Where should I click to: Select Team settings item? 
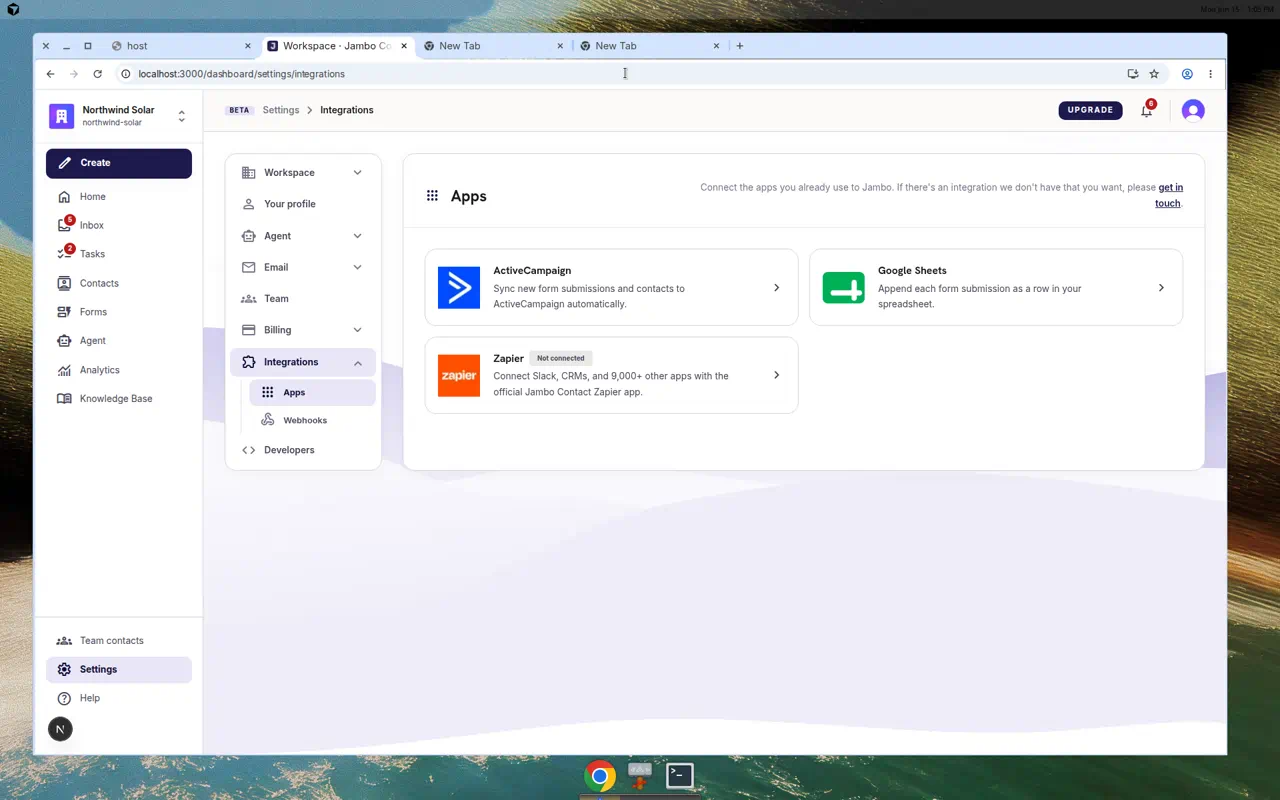pyautogui.click(x=303, y=299)
